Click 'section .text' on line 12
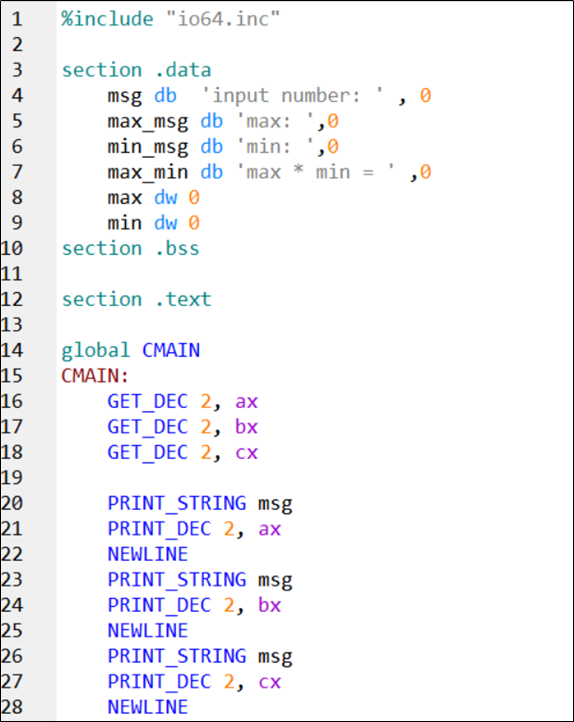 point(136,299)
